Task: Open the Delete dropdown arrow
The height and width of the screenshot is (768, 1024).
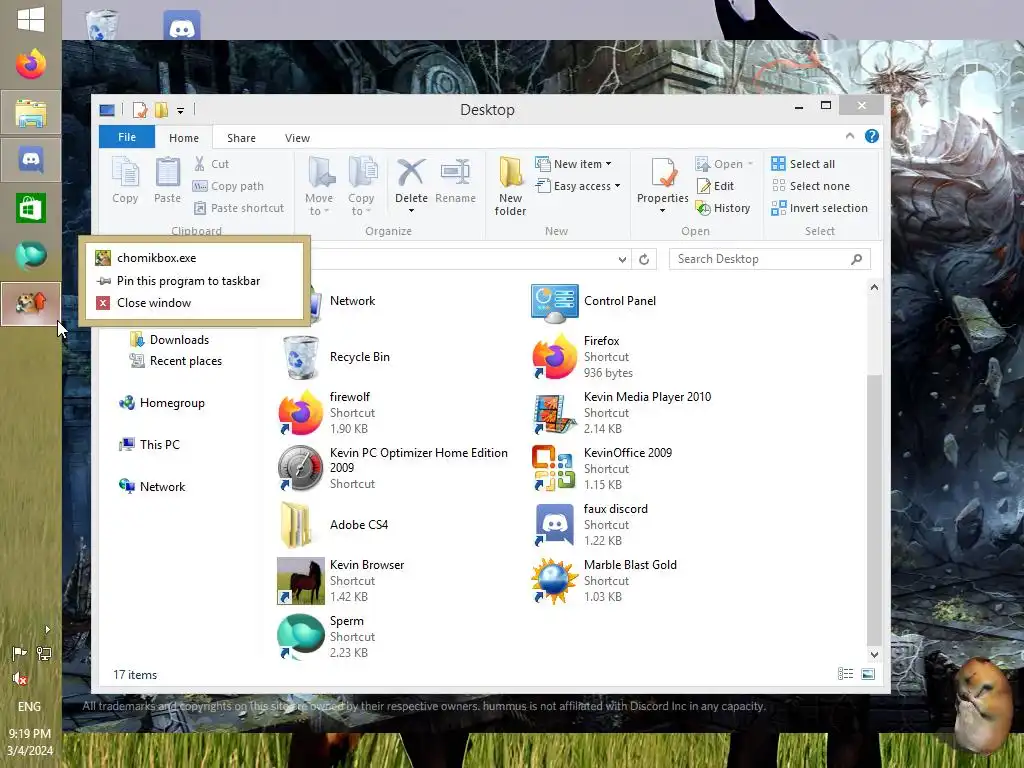Action: tap(411, 211)
